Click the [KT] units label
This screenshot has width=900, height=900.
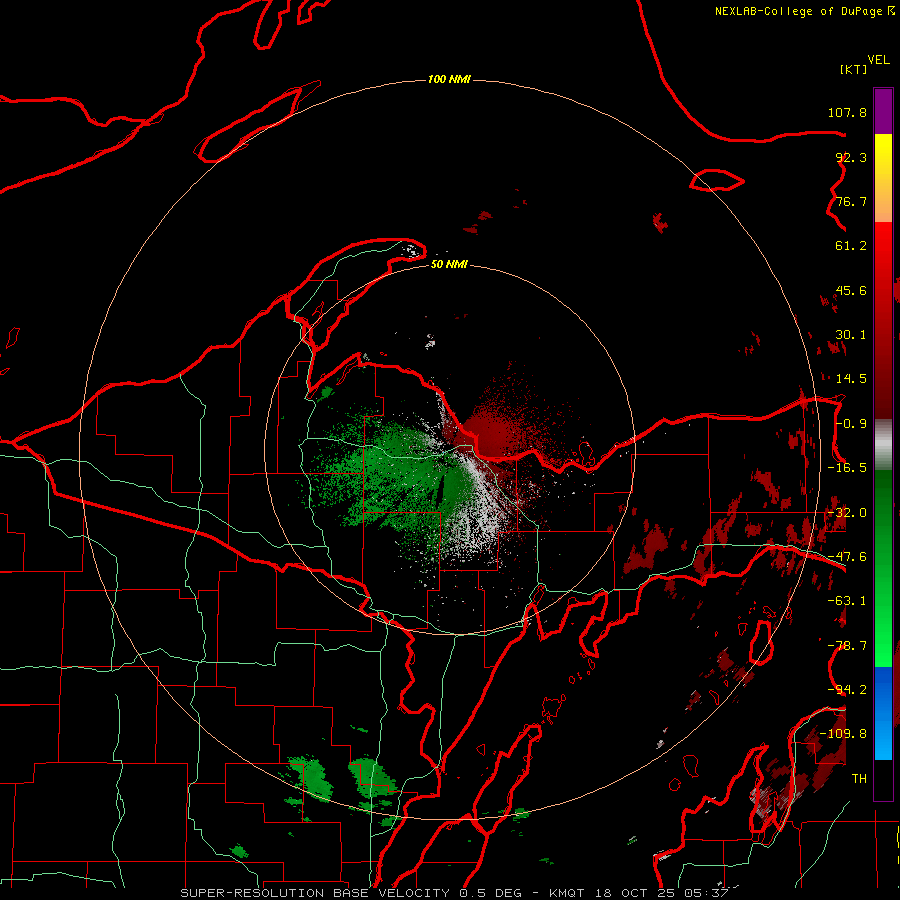[853, 69]
